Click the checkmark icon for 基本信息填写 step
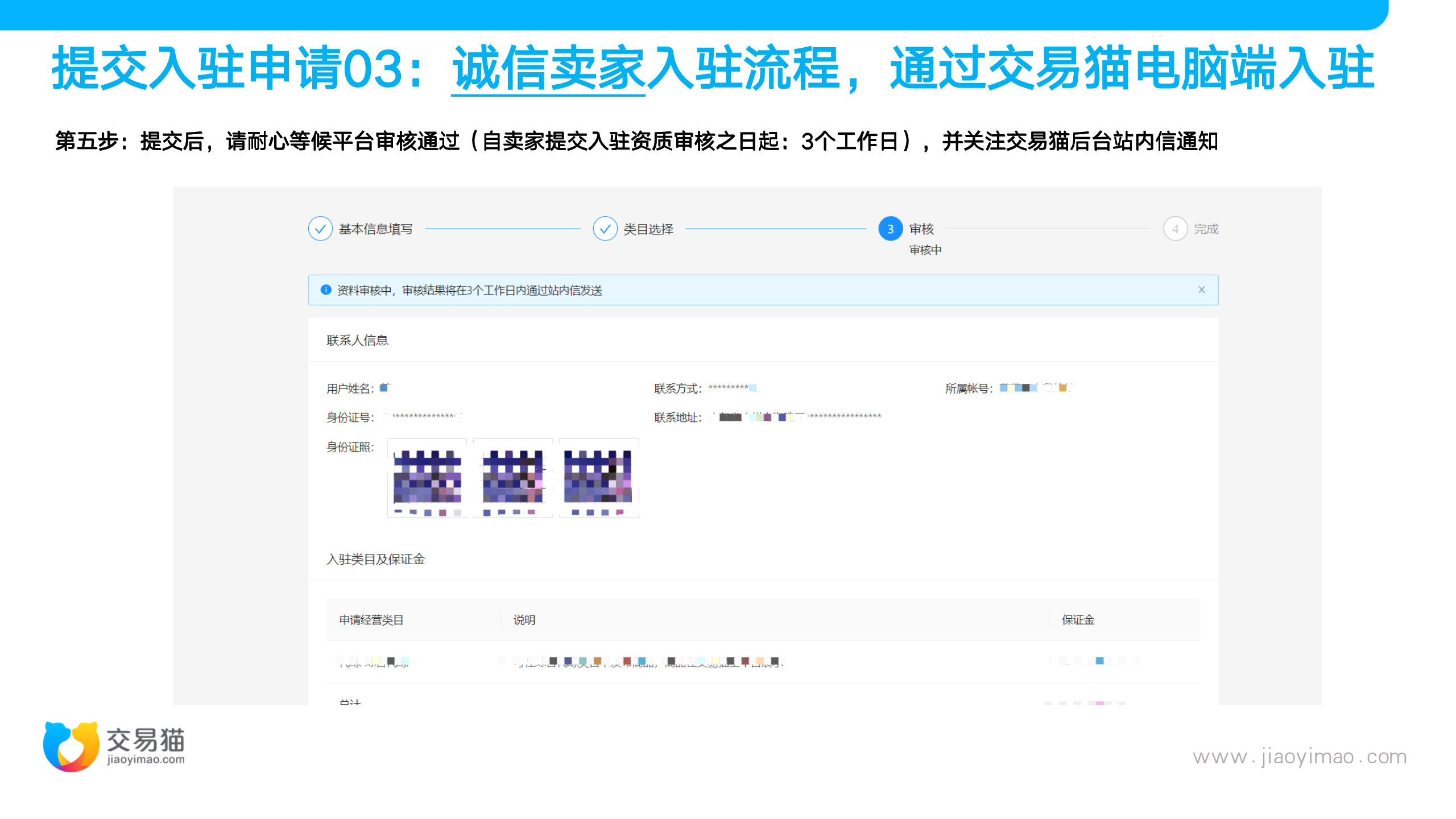Viewport: 1456px width, 819px height. pos(320,229)
